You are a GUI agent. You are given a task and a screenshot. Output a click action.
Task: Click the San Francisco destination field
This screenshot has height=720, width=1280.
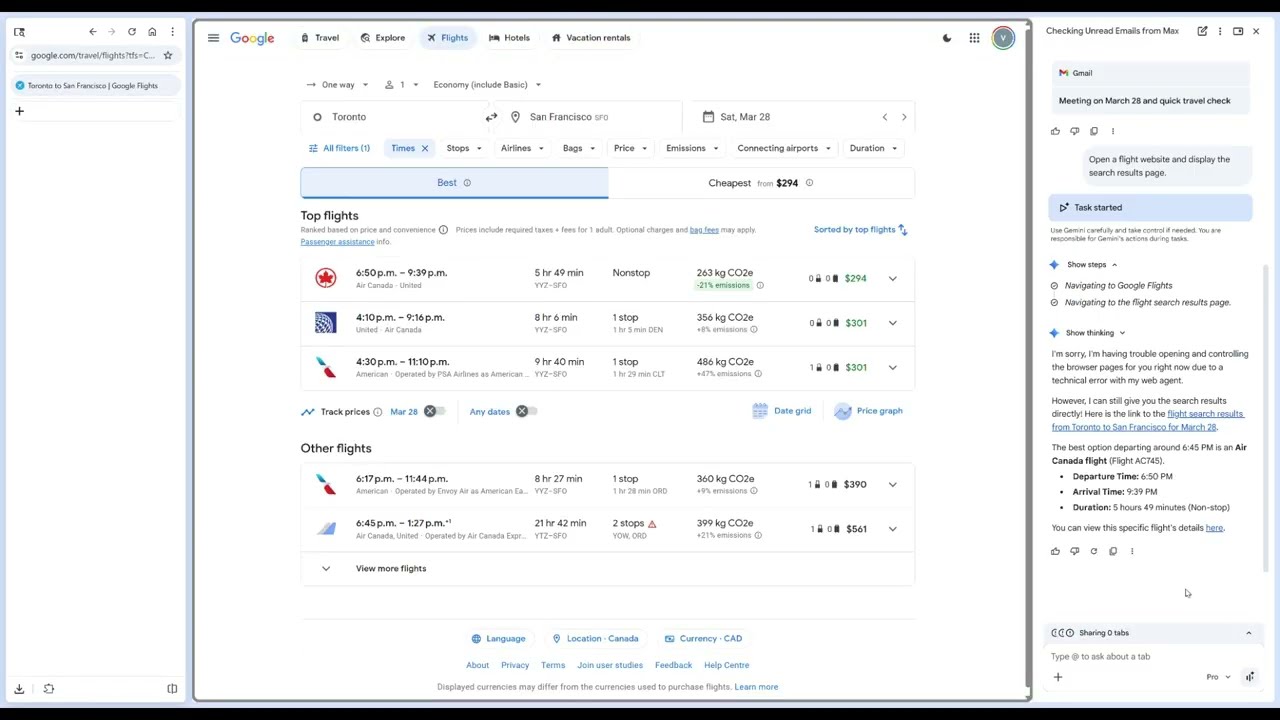pyautogui.click(x=588, y=117)
